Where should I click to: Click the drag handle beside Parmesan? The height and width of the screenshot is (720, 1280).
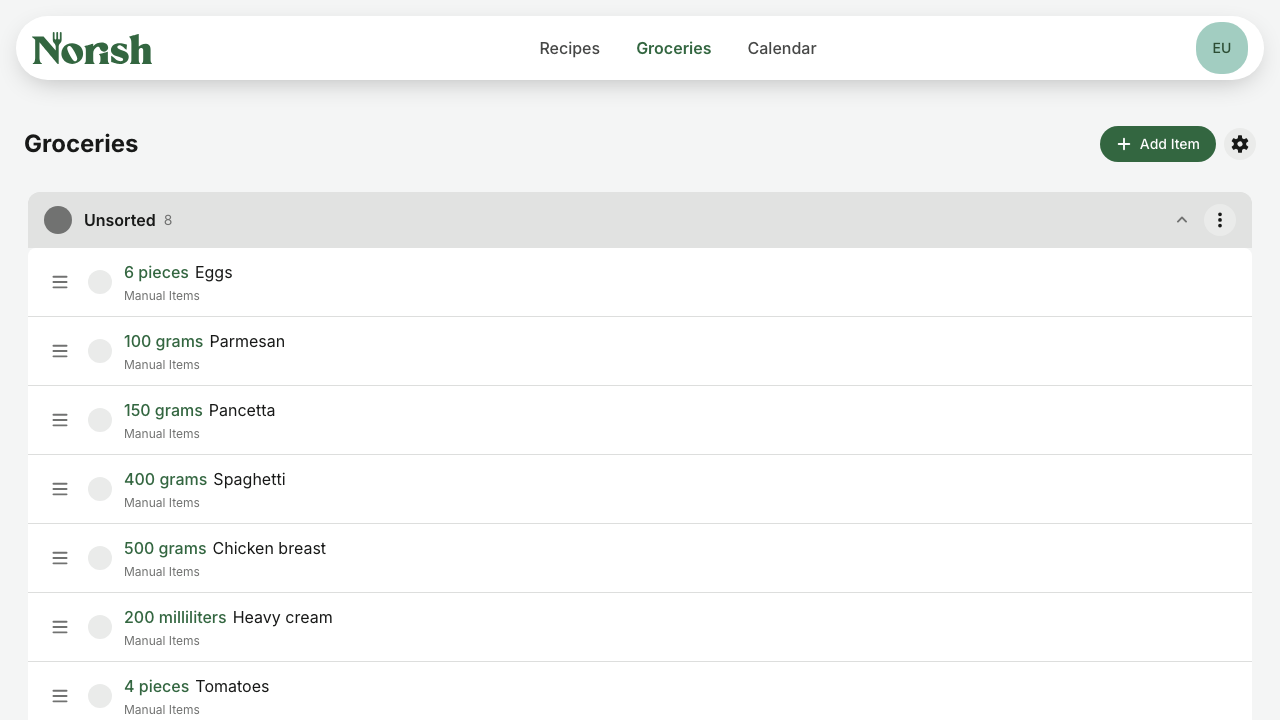point(60,351)
